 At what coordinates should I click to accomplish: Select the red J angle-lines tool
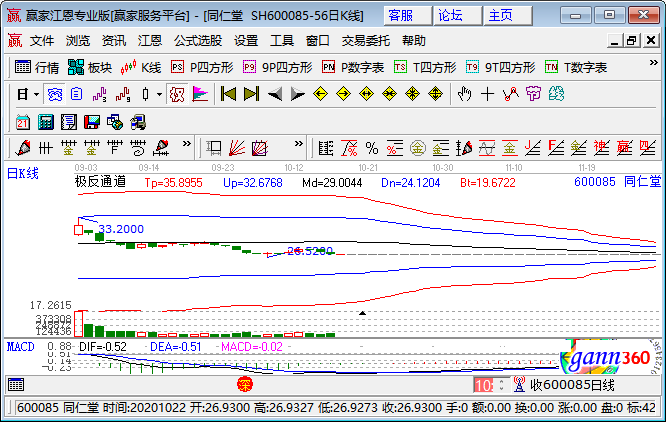click(x=533, y=148)
